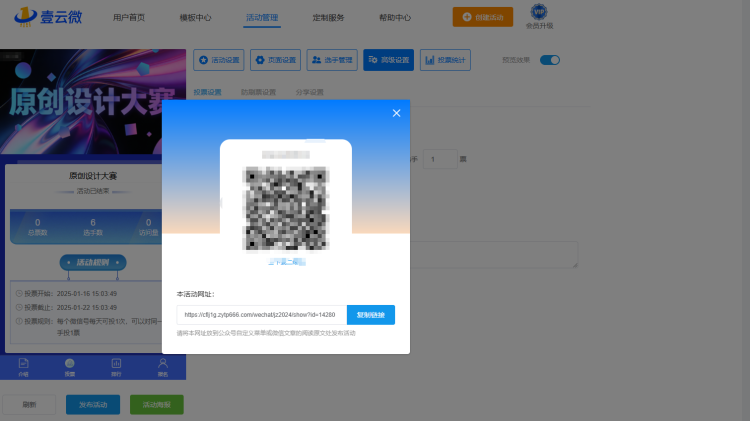Switch to the 投票设置 tab
This screenshot has height=421, width=750.
click(207, 92)
